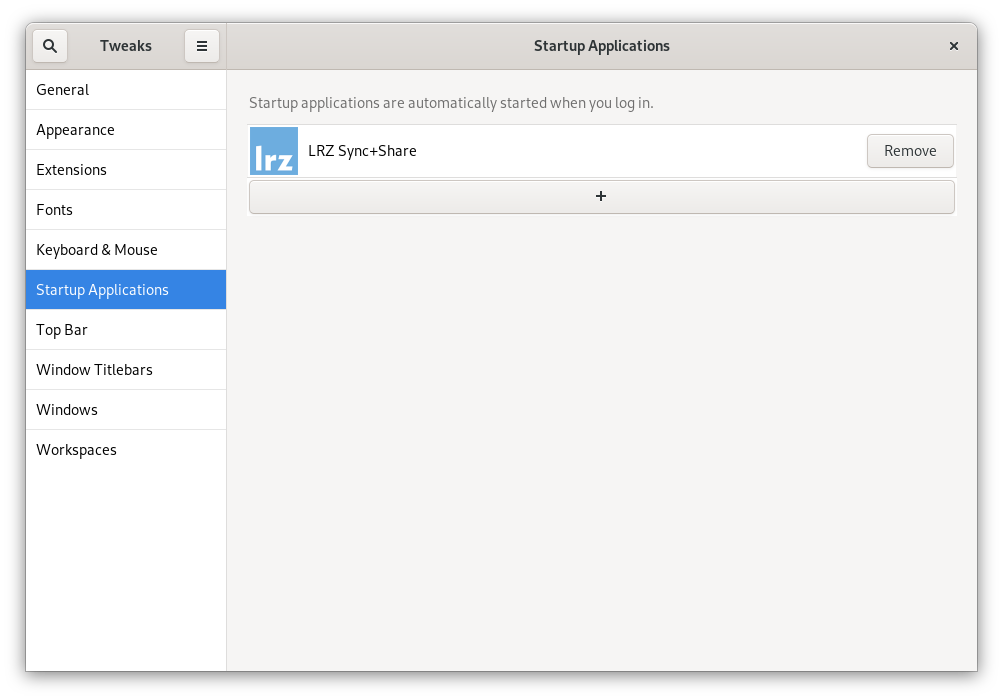This screenshot has height=700, width=1003.
Task: Choose Windows in the sidebar
Action: [67, 410]
